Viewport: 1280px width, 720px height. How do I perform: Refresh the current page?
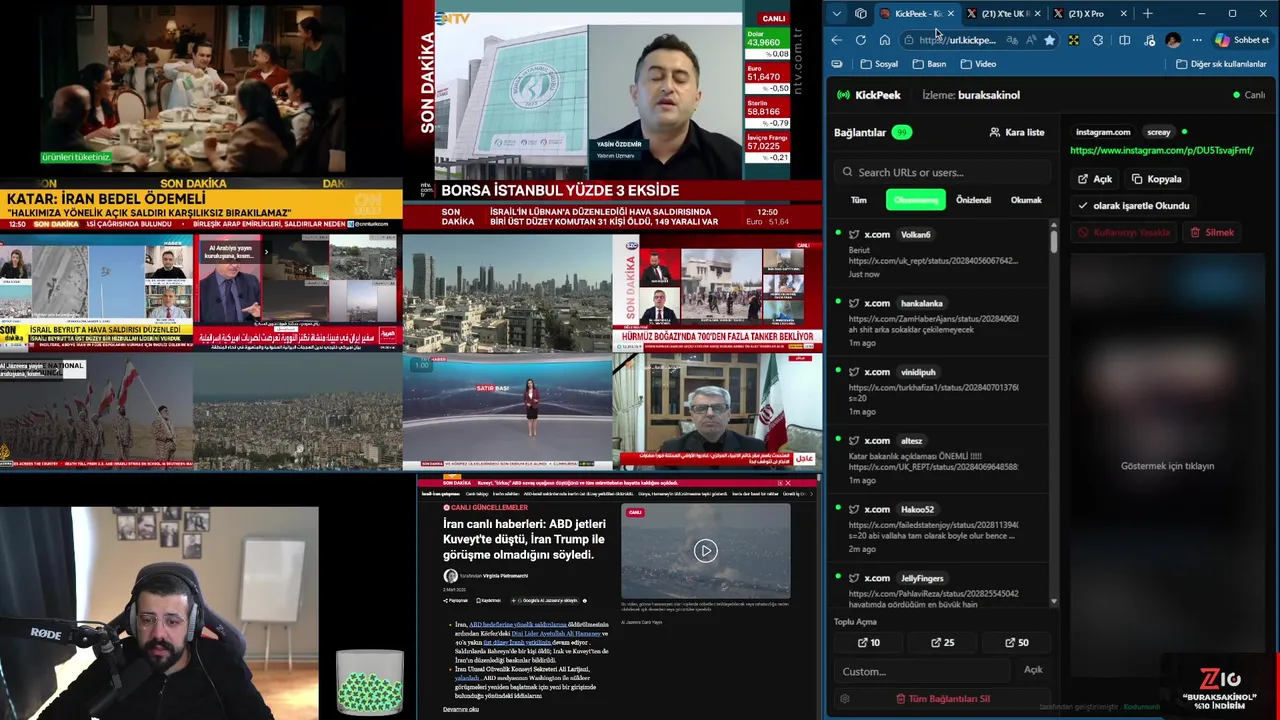click(861, 40)
